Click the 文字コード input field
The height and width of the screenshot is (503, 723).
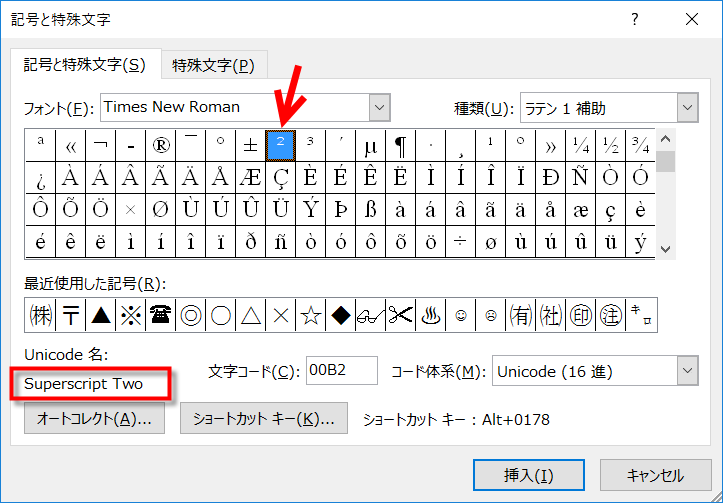coord(341,371)
